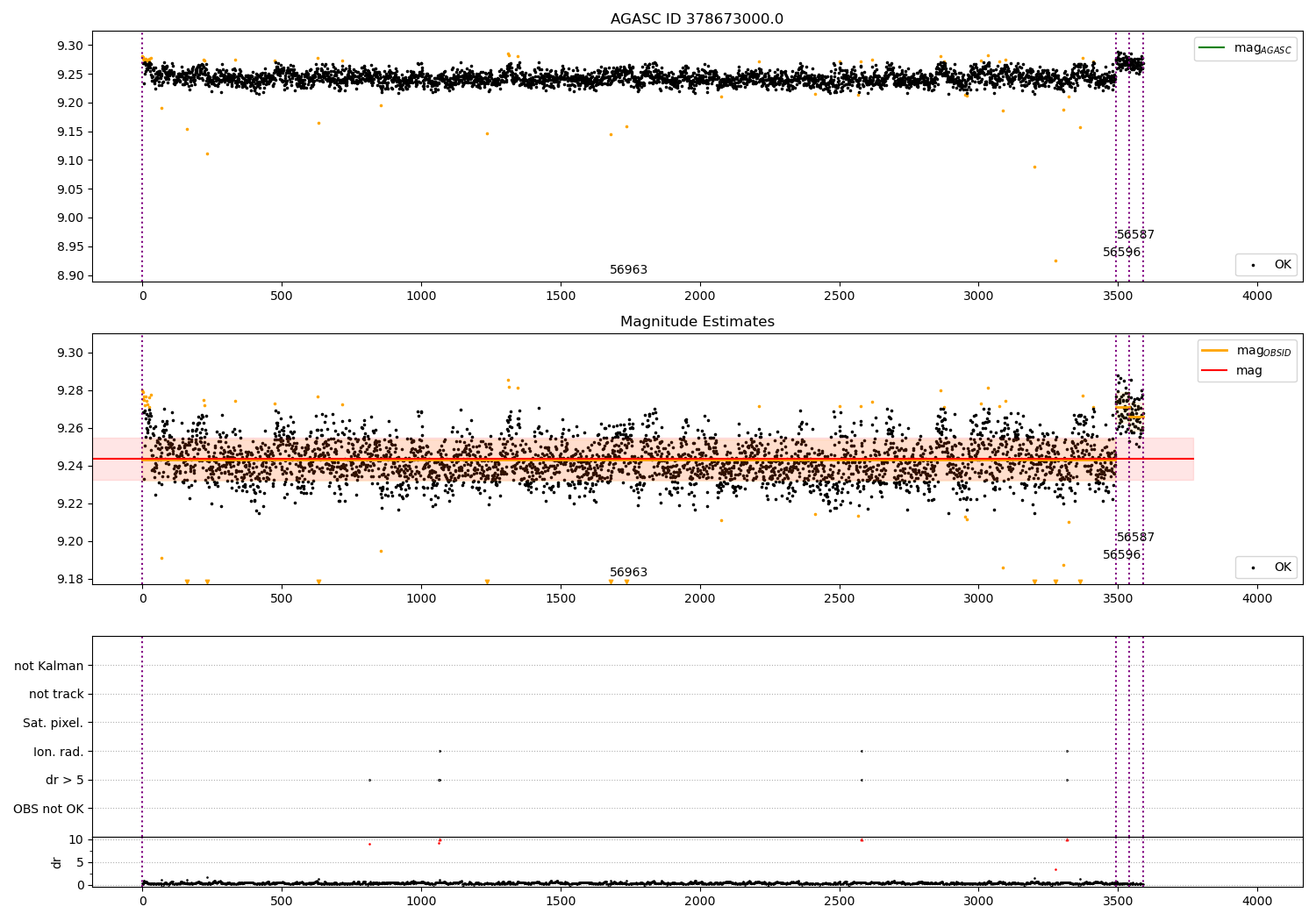The height and width of the screenshot is (921, 1316).
Task: Click annotation '56587' in the middle plot
Action: (1135, 538)
